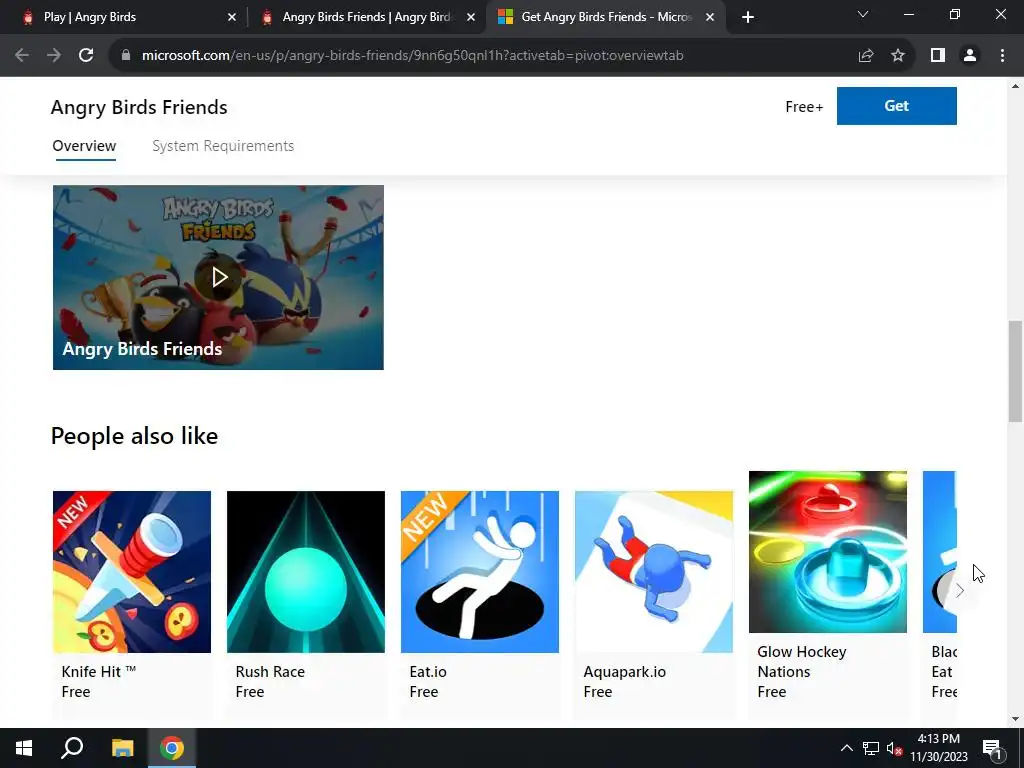Image resolution: width=1024 pixels, height=768 pixels.
Task: Open the System Requirements tab
Action: (223, 146)
